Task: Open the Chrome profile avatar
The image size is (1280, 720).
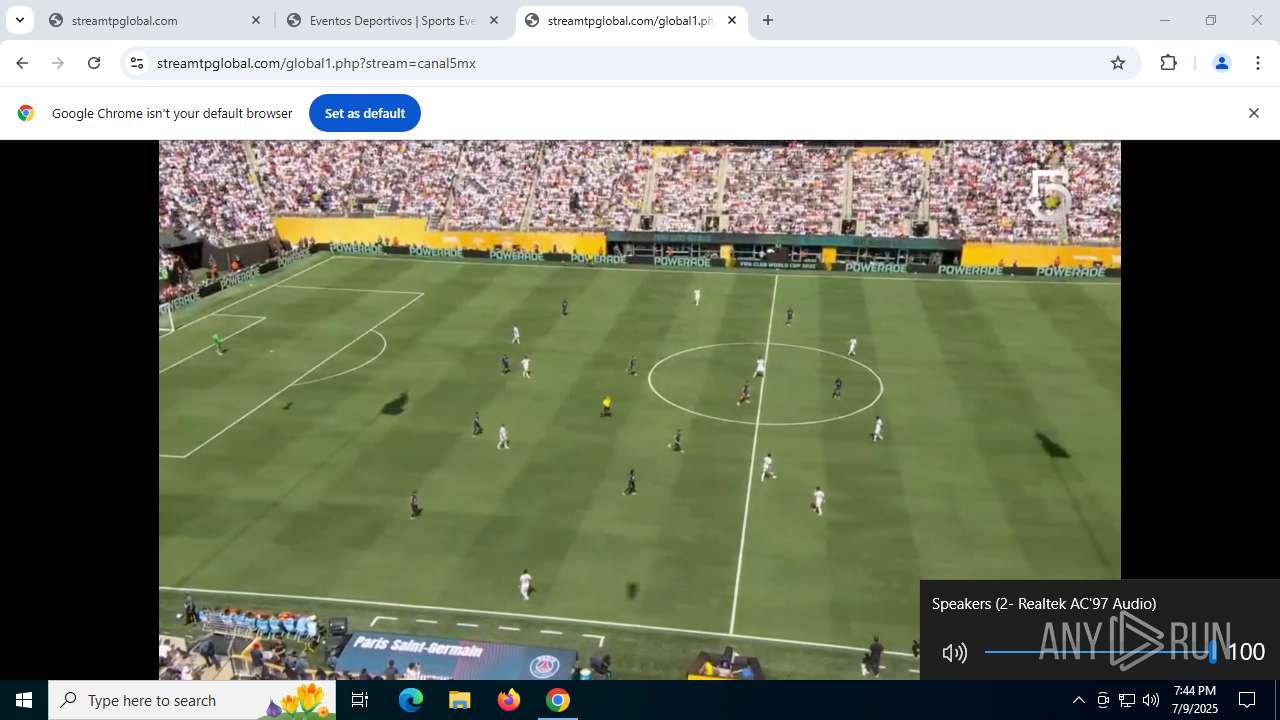Action: [1221, 63]
